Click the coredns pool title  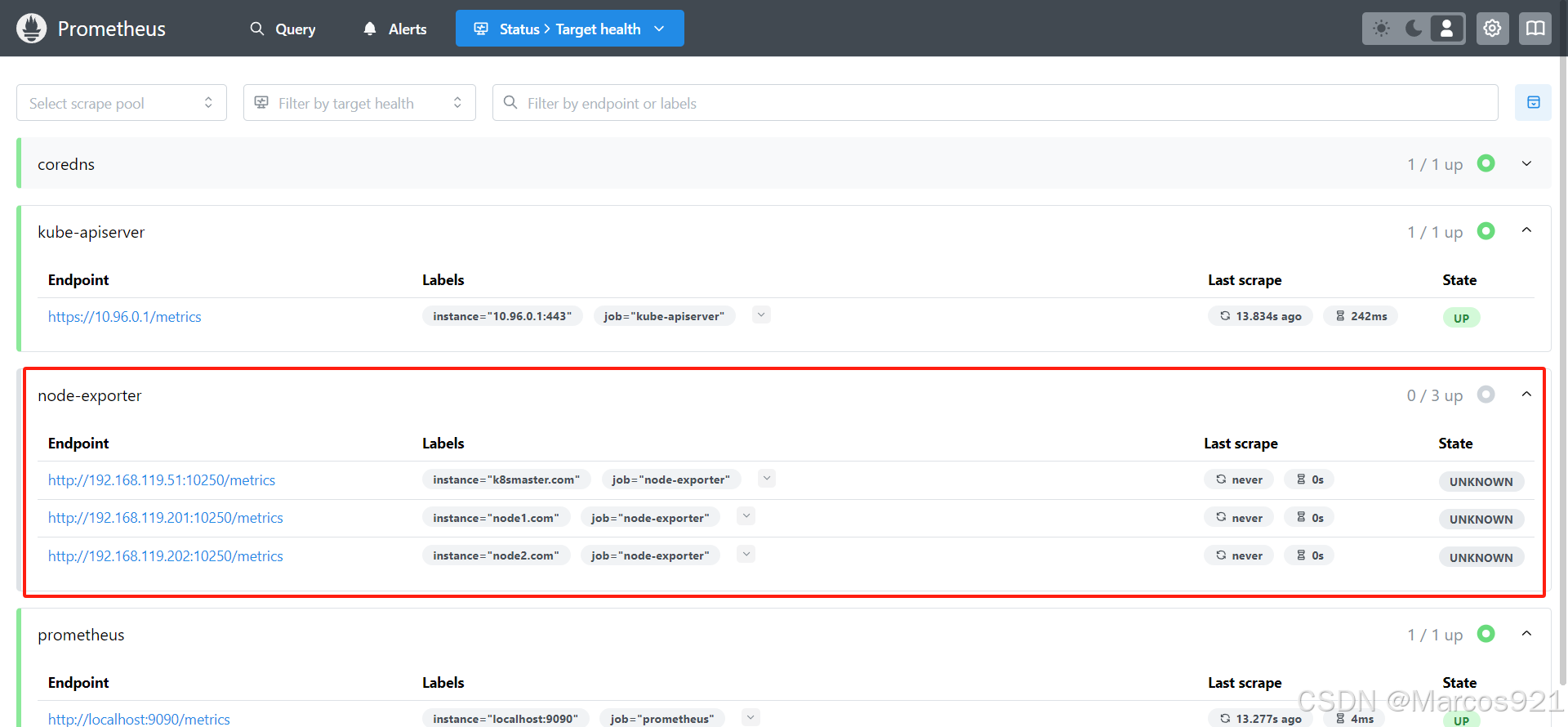coord(66,164)
